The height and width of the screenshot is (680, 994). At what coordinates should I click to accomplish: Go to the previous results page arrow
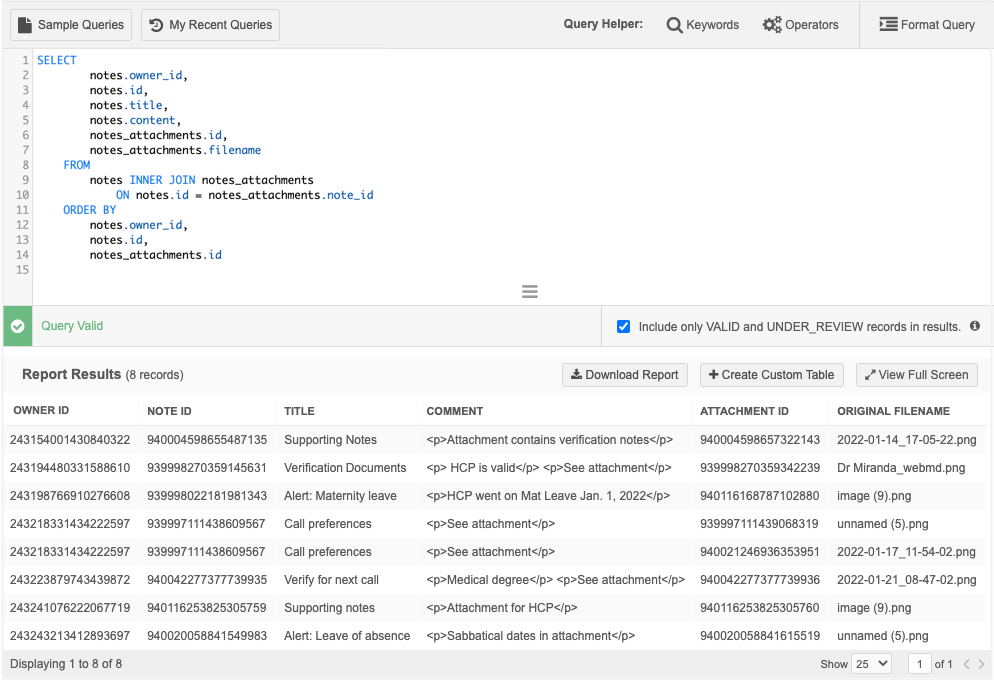coord(966,664)
